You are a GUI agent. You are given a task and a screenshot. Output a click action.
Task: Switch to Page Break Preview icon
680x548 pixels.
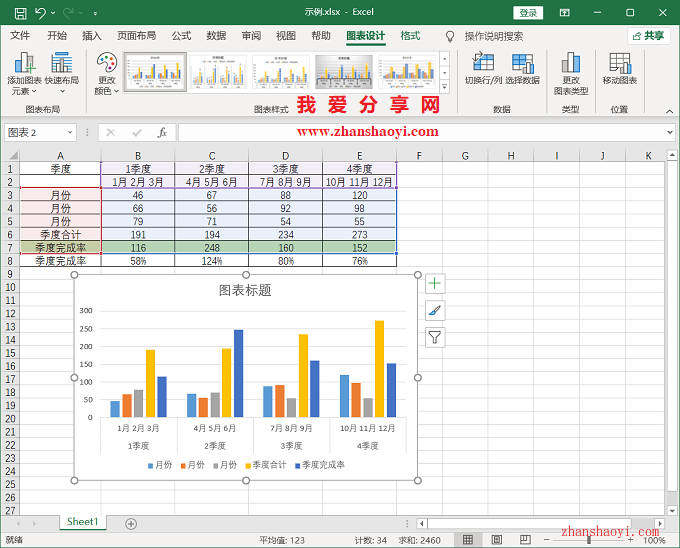(x=525, y=540)
